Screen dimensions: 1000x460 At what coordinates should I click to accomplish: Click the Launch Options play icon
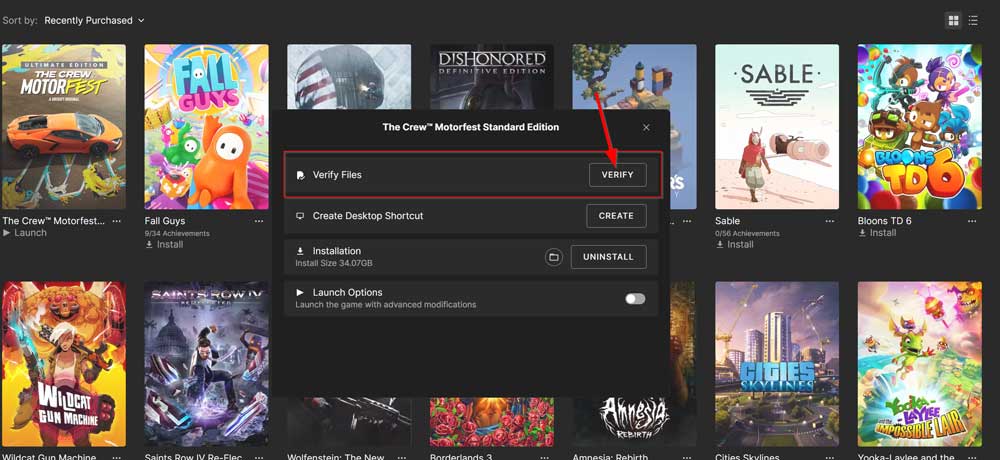pos(300,292)
